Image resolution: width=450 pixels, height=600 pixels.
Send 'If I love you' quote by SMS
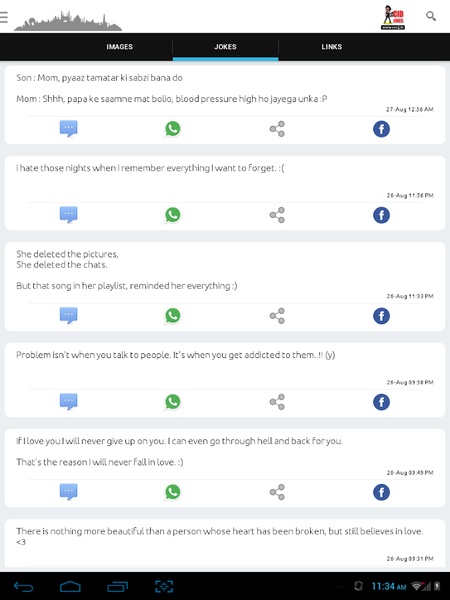(68, 492)
